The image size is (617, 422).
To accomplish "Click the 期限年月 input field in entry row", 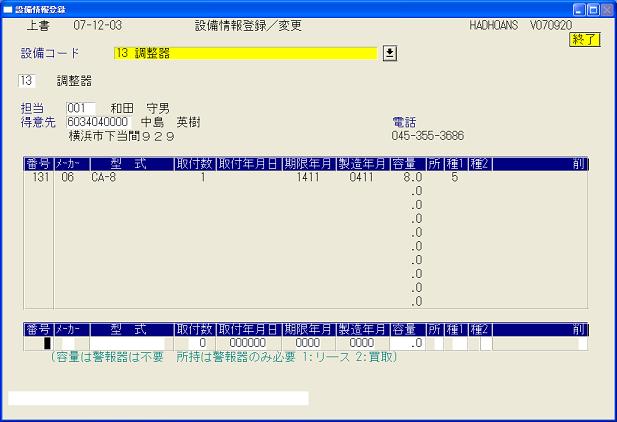I will click(307, 344).
